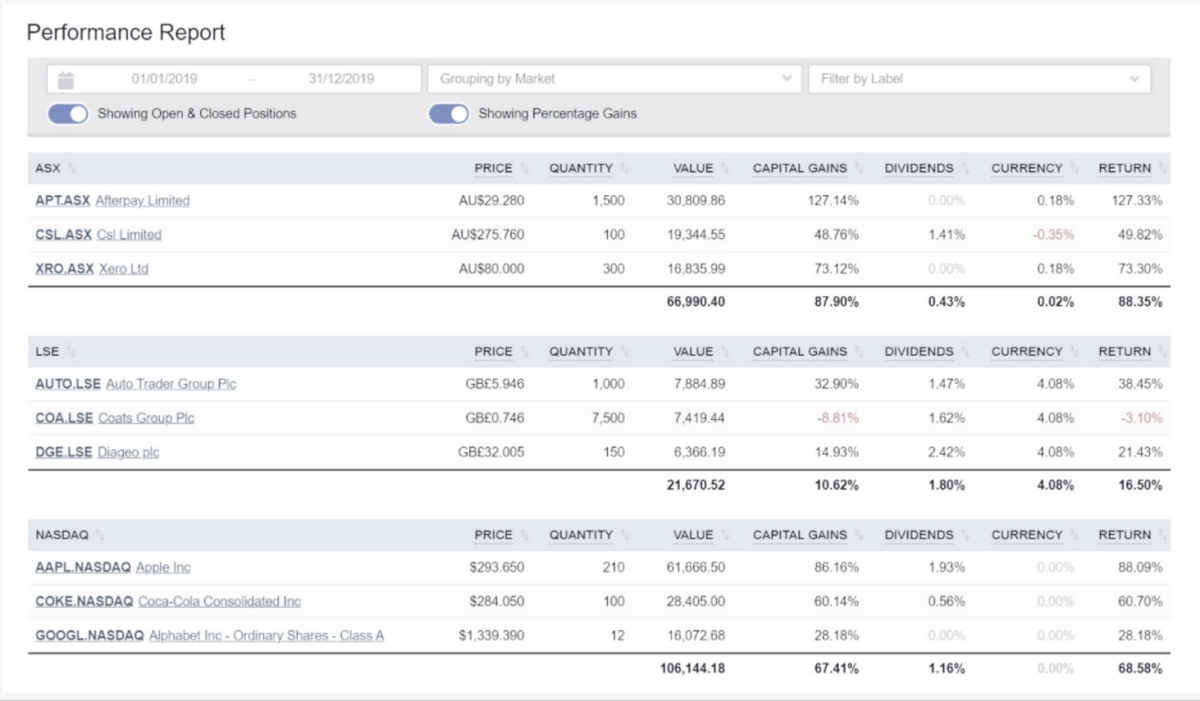1200x701 pixels.
Task: Open GOOGL.NASDAQ Alphabet Inc holding
Action: pyautogui.click(x=209, y=636)
